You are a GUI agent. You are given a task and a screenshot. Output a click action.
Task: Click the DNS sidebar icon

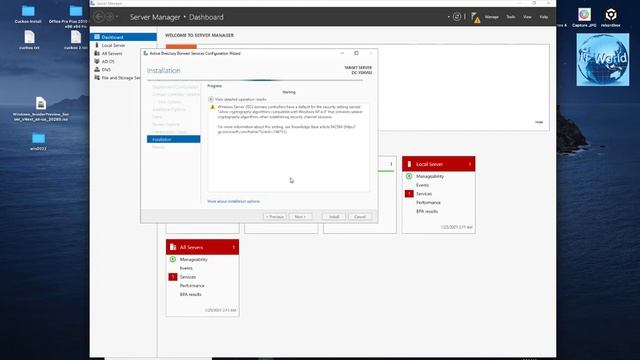click(x=97, y=69)
